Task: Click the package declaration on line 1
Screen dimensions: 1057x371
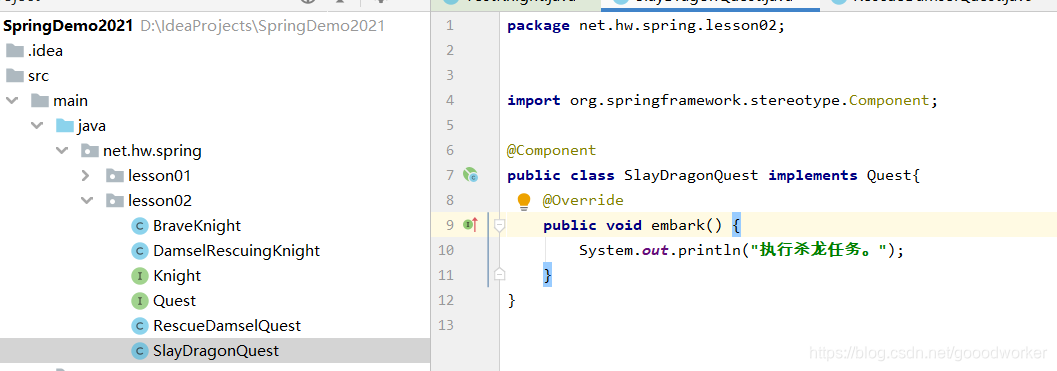Action: pos(646,26)
